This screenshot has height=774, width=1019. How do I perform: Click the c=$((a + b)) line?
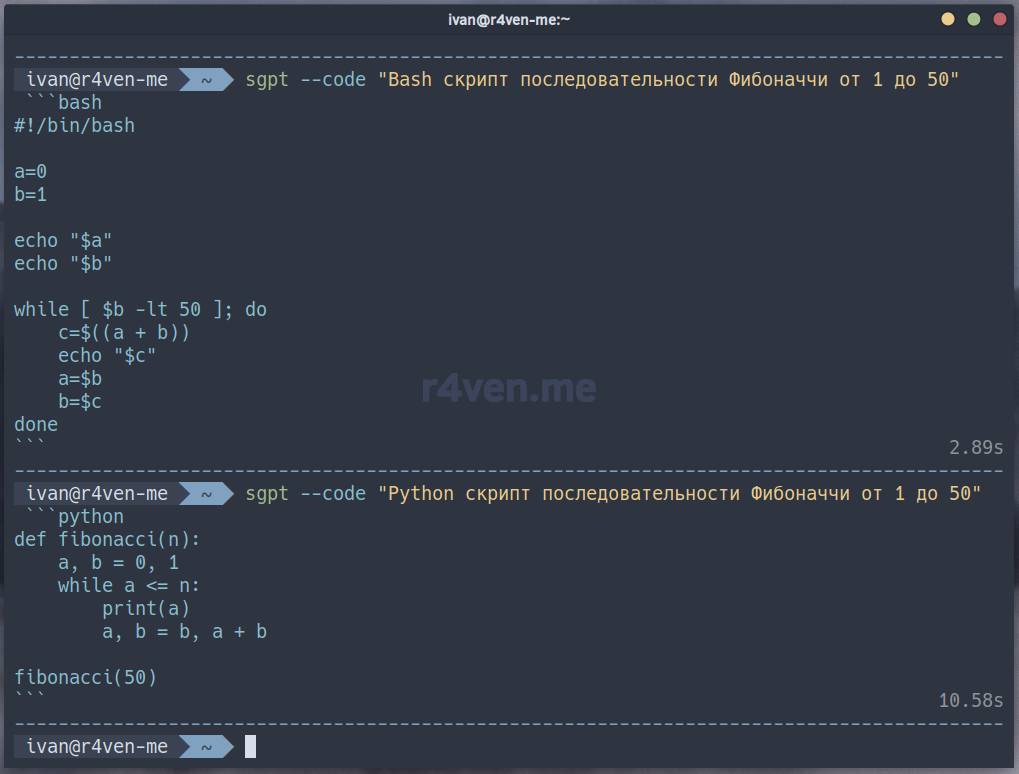[x=123, y=333]
